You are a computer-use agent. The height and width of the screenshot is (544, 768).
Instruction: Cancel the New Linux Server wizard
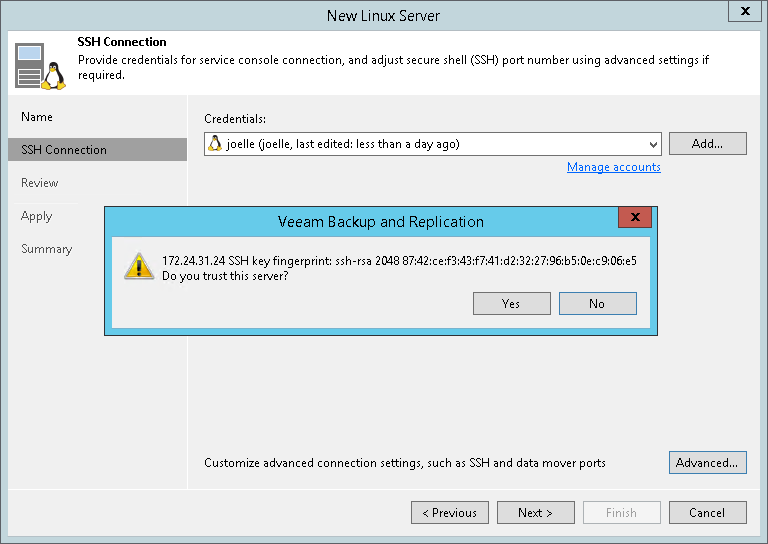click(x=707, y=513)
